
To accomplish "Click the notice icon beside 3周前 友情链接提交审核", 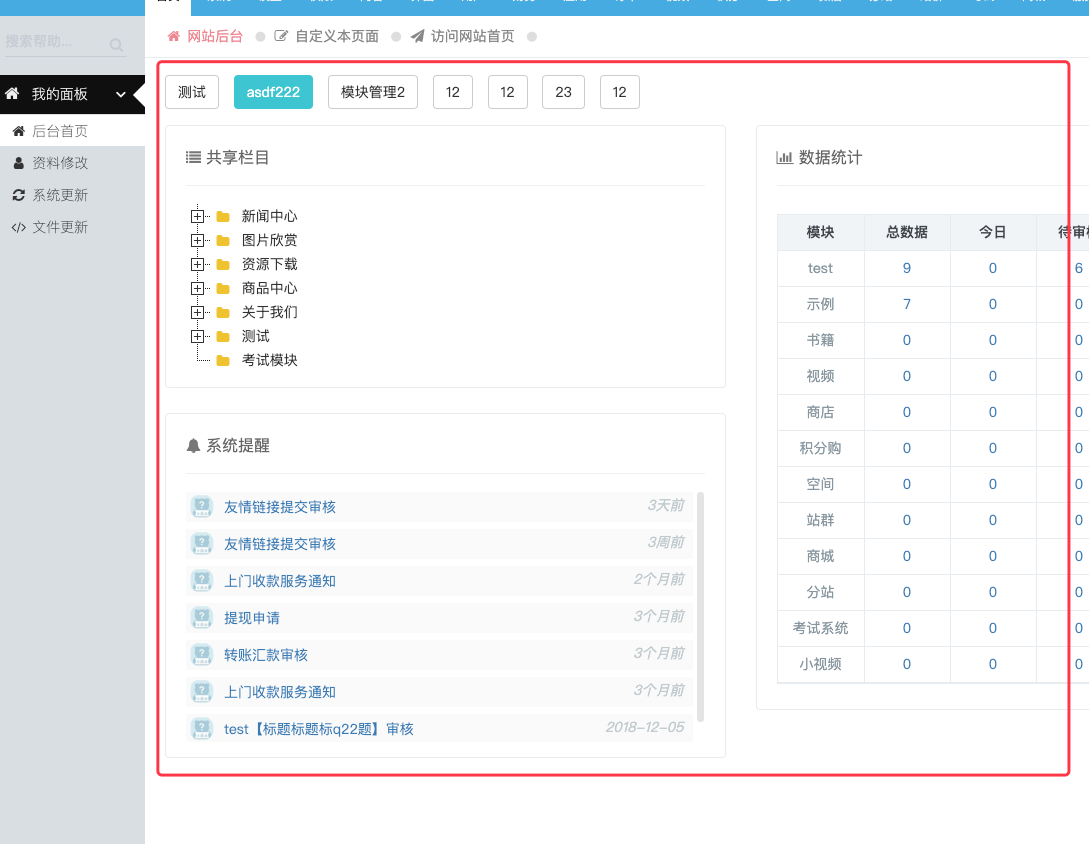I will pos(202,543).
